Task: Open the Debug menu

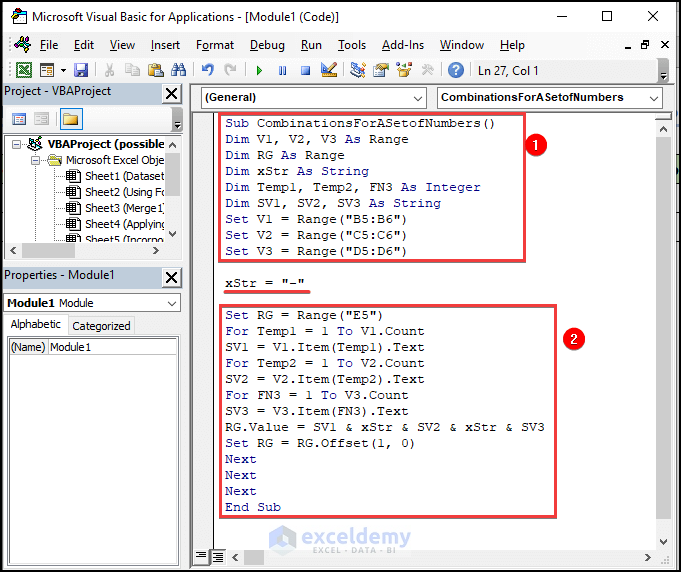Action: 267,45
